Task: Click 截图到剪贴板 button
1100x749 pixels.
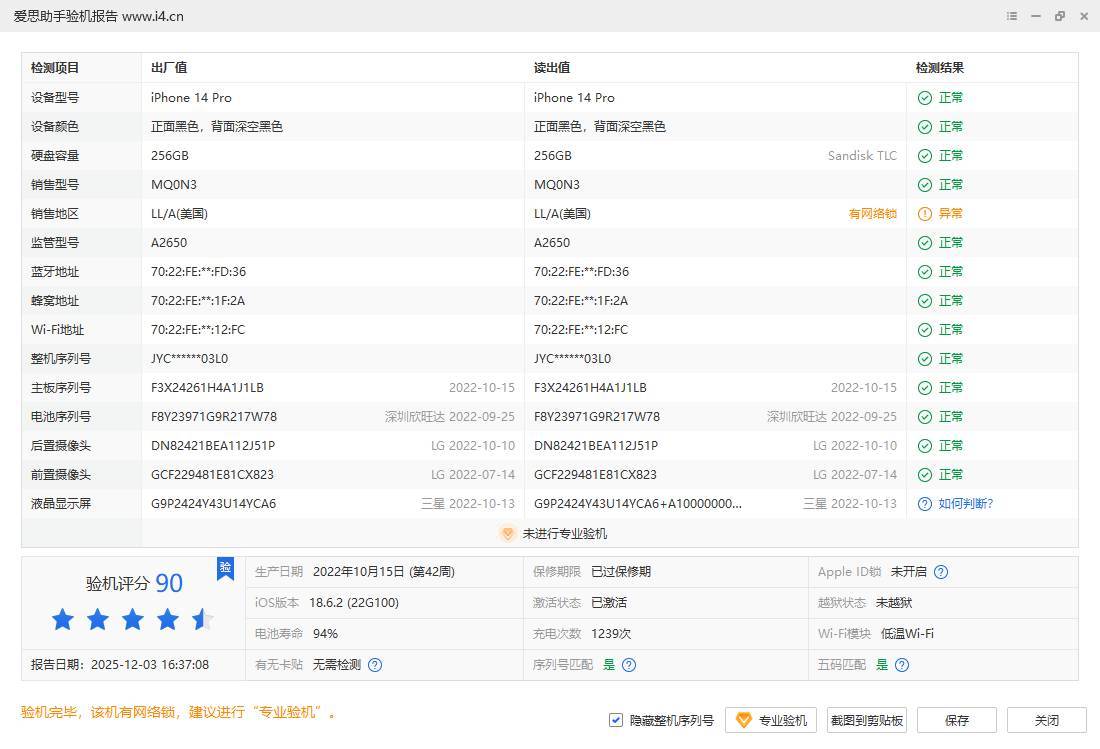Action: click(867, 720)
